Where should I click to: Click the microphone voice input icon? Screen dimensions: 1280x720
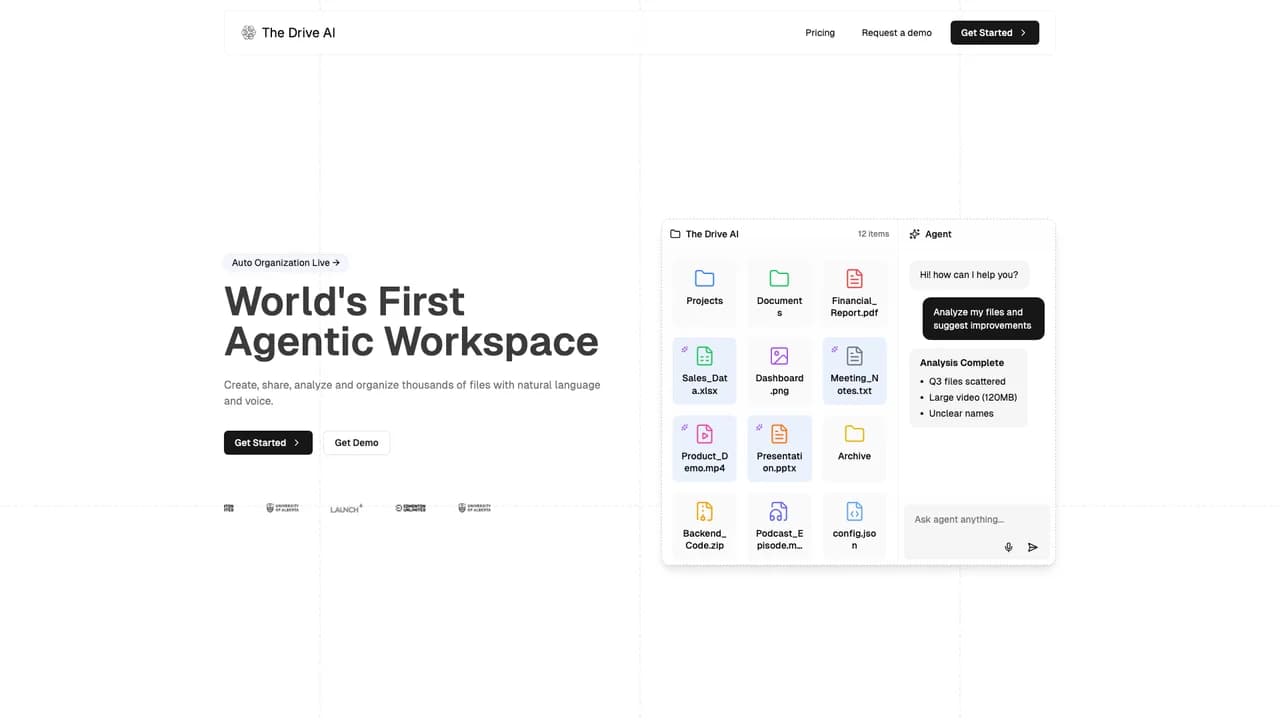pyautogui.click(x=1008, y=547)
